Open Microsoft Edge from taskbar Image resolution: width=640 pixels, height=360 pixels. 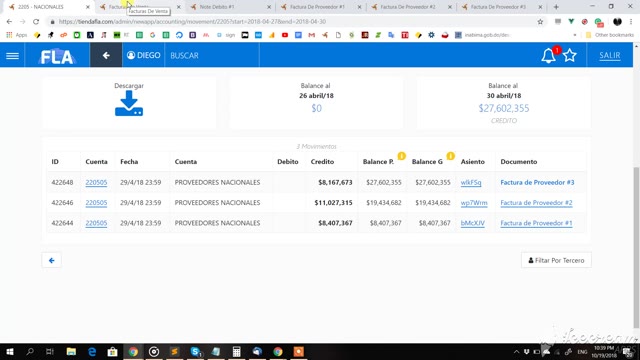point(92,351)
